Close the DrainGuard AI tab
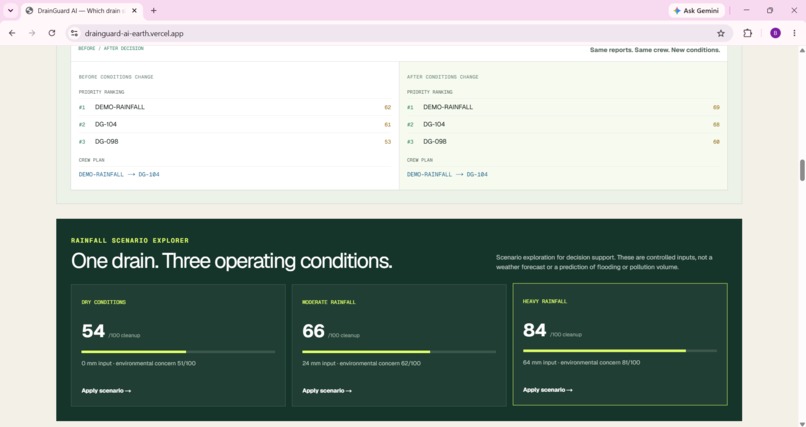806x427 pixels. tap(135, 10)
